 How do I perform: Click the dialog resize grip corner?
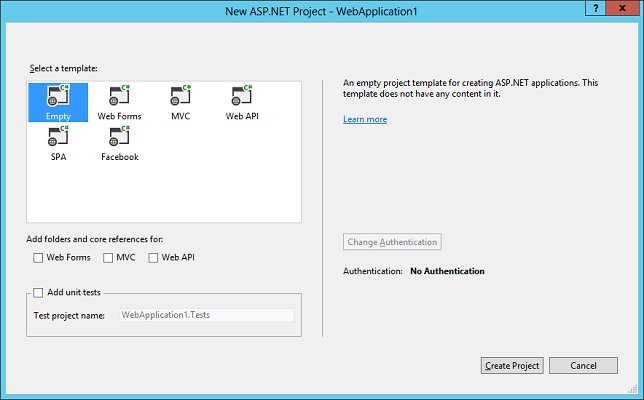click(x=633, y=389)
